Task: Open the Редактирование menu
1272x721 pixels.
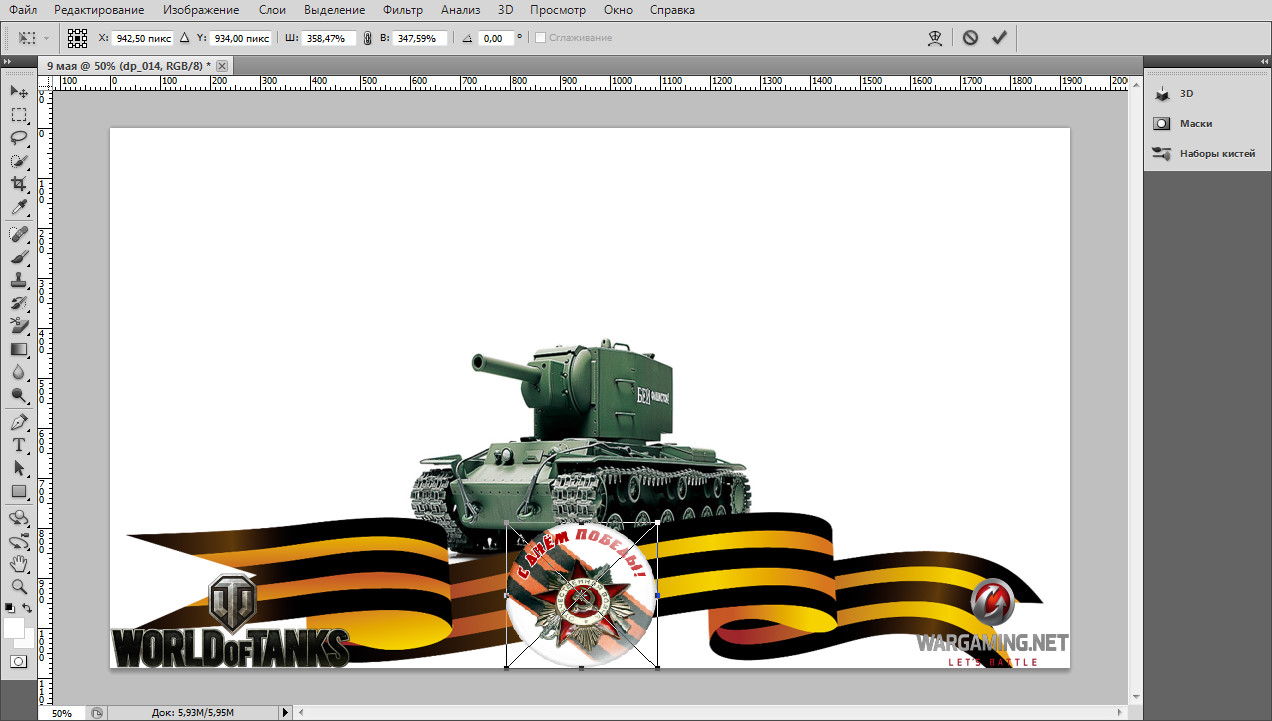Action: click(99, 10)
